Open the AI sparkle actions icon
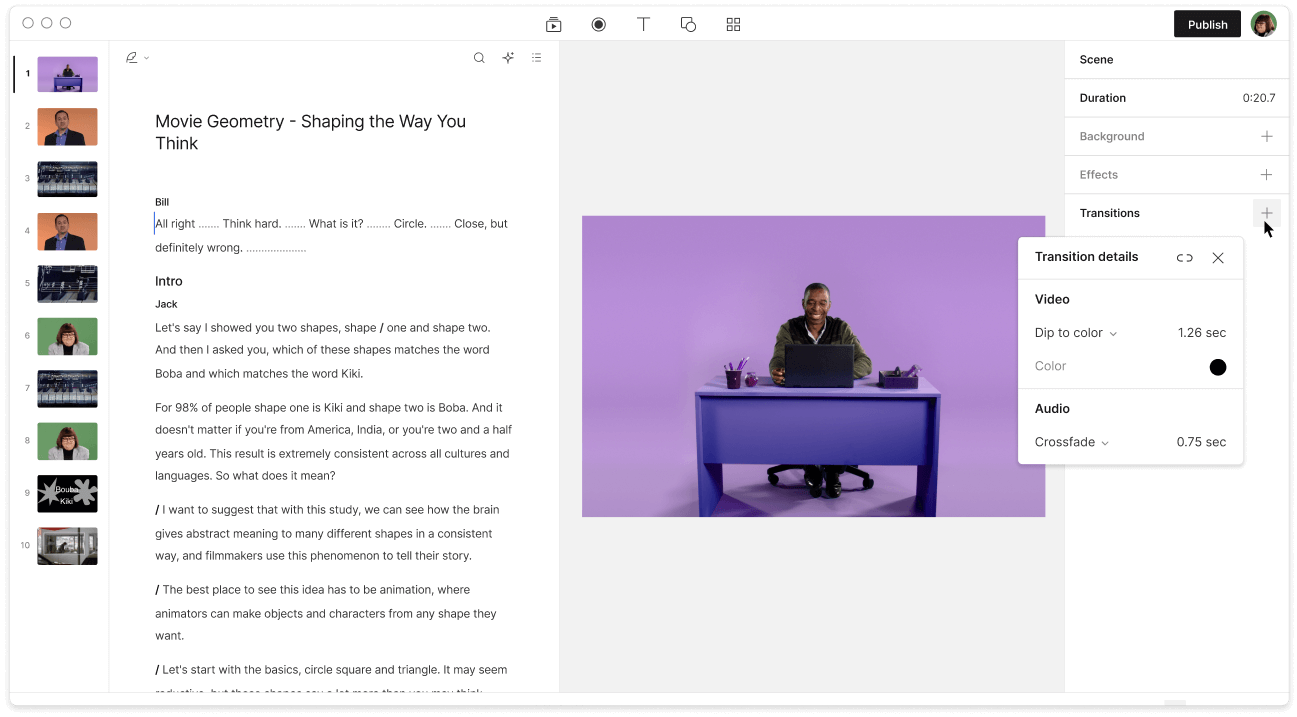The height and width of the screenshot is (717, 1297). [508, 58]
